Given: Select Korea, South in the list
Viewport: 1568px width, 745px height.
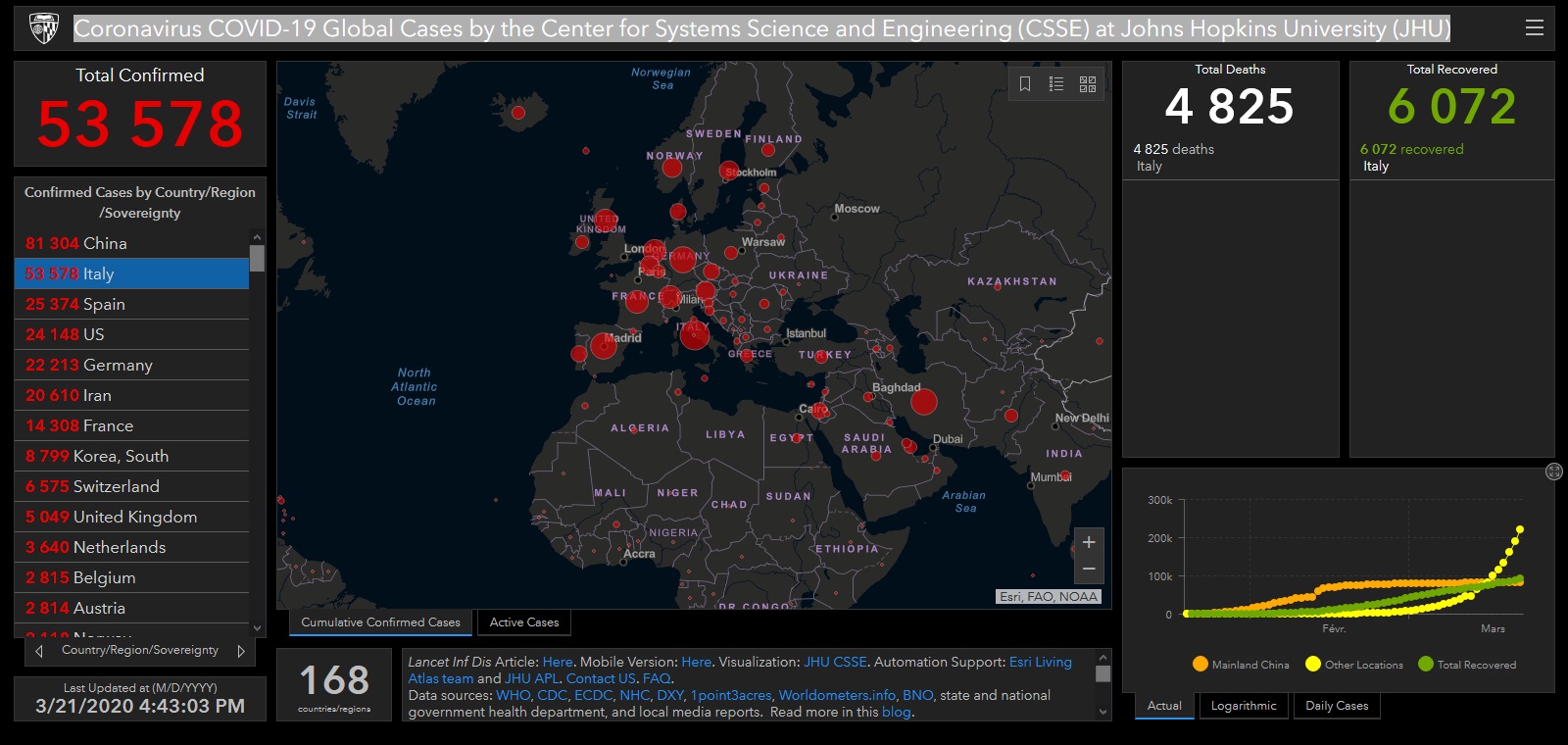Looking at the screenshot, I should (132, 456).
